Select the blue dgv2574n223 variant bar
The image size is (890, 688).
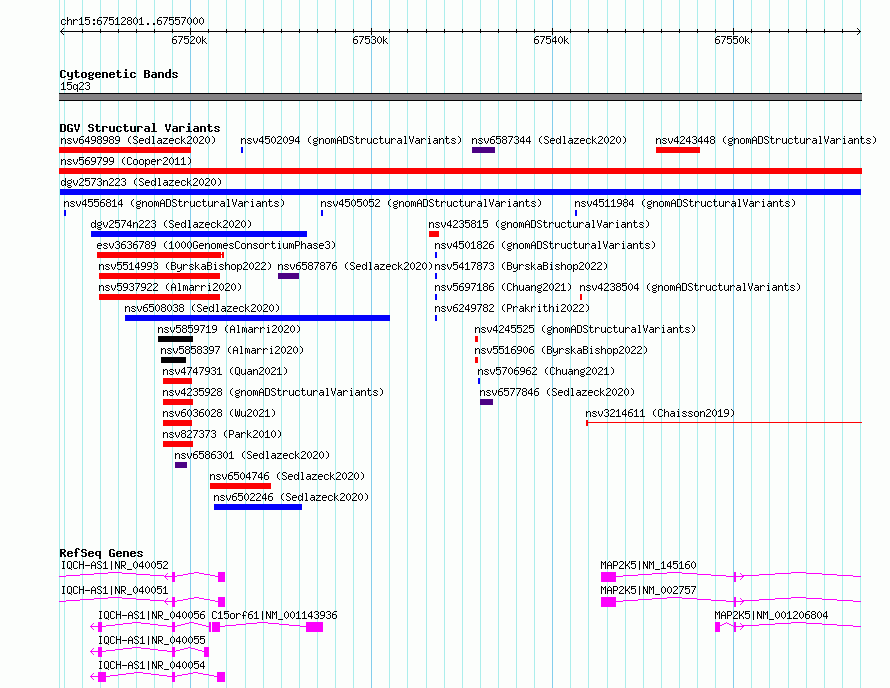[x=199, y=234]
